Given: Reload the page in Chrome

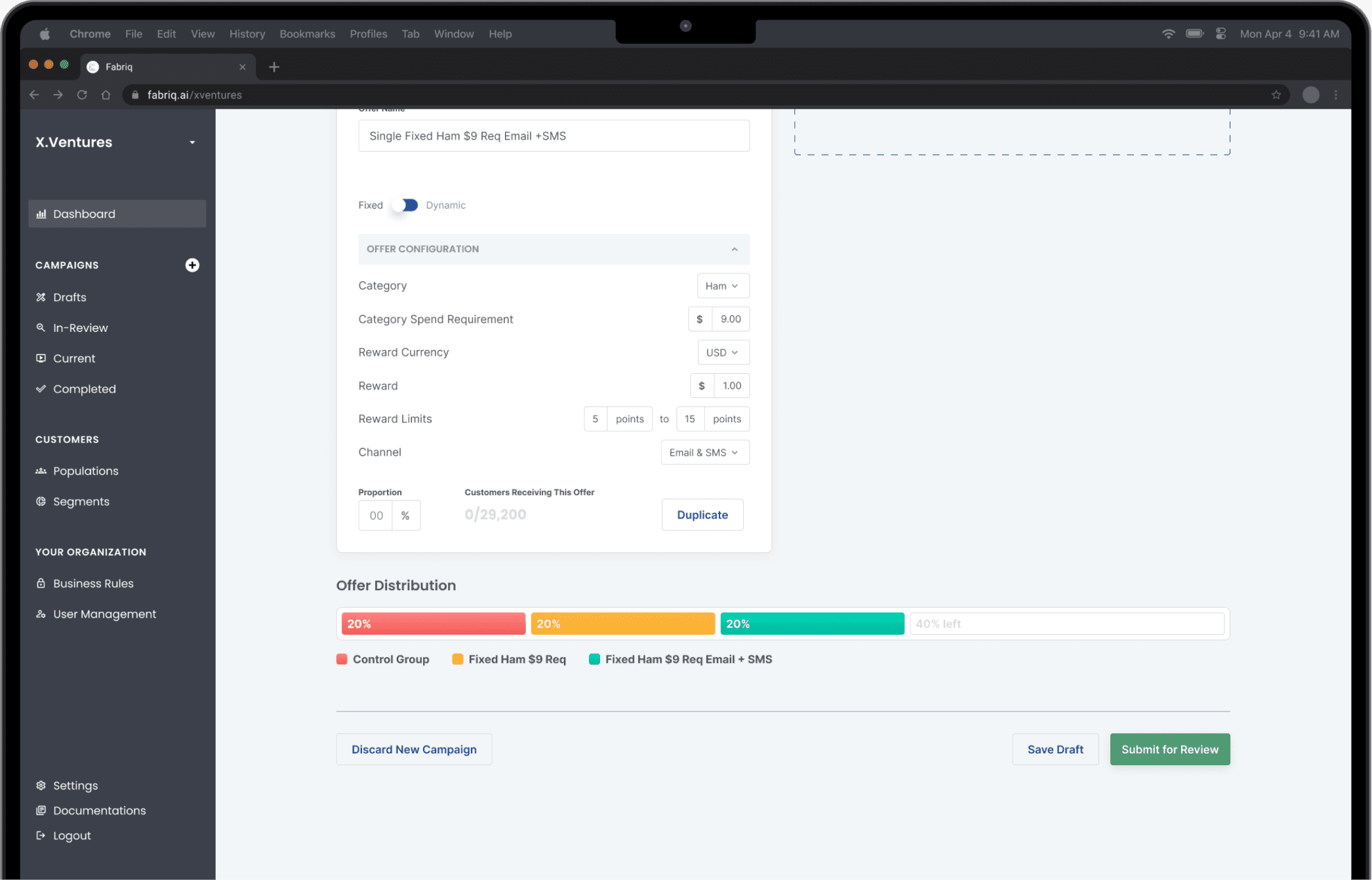Looking at the screenshot, I should pyautogui.click(x=82, y=95).
